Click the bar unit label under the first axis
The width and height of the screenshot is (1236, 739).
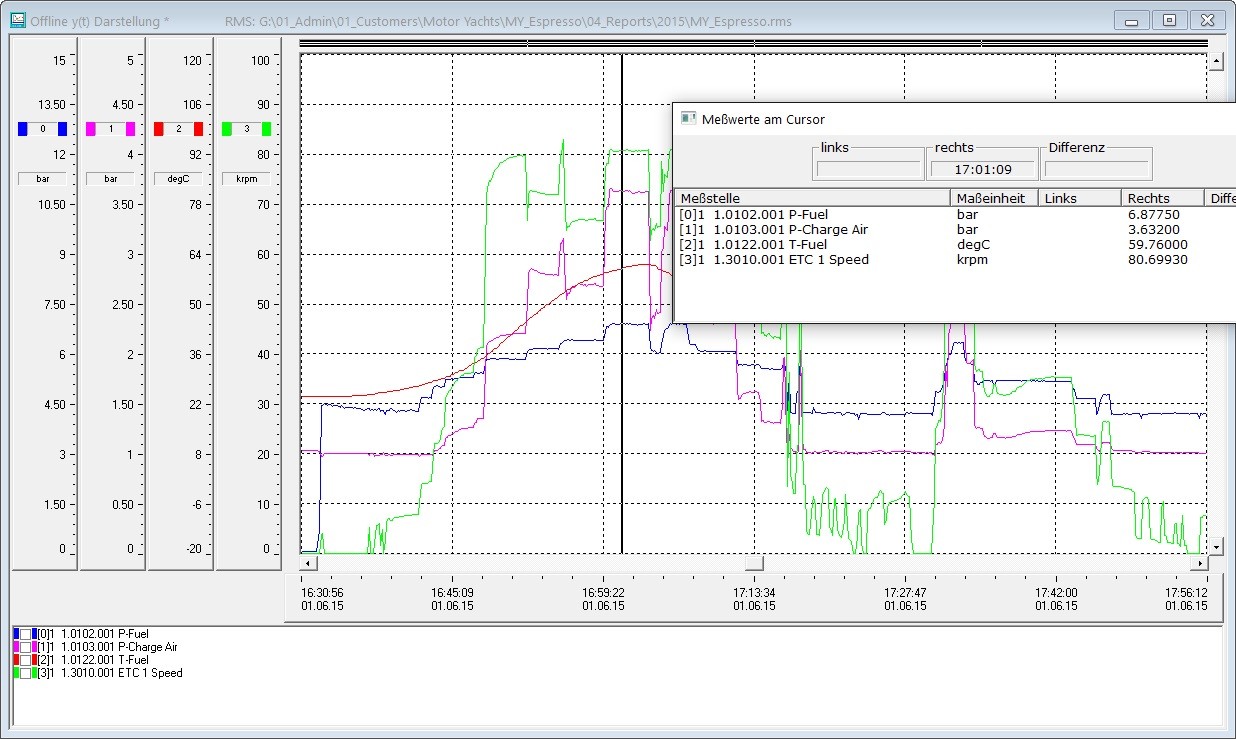point(43,178)
